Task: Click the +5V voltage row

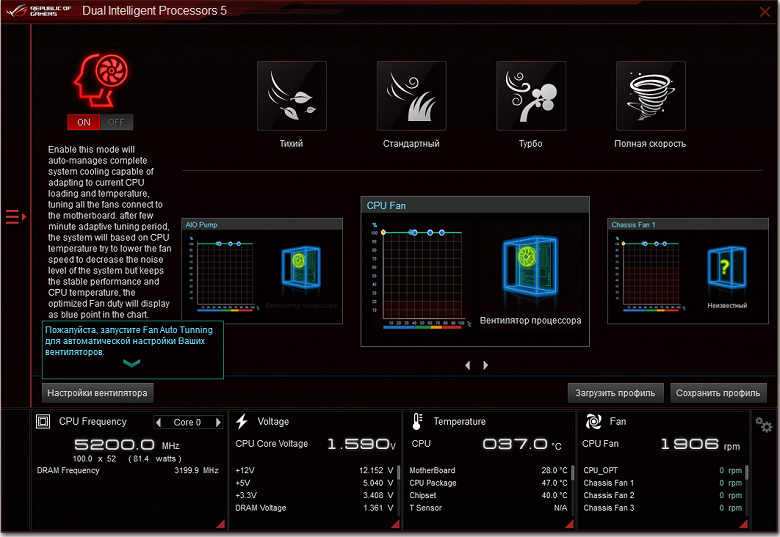Action: click(314, 483)
